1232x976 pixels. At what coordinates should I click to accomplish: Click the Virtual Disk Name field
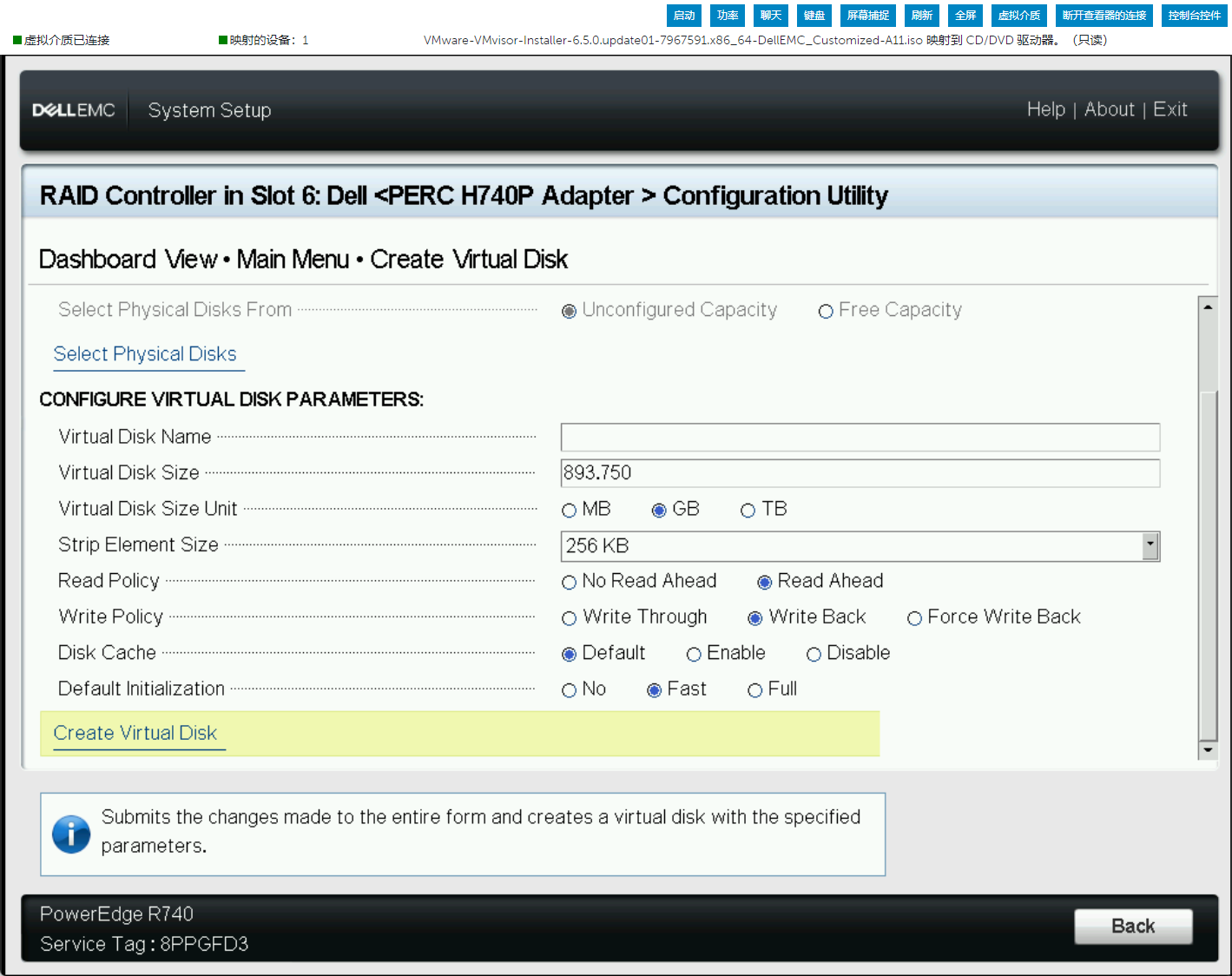pos(860,437)
